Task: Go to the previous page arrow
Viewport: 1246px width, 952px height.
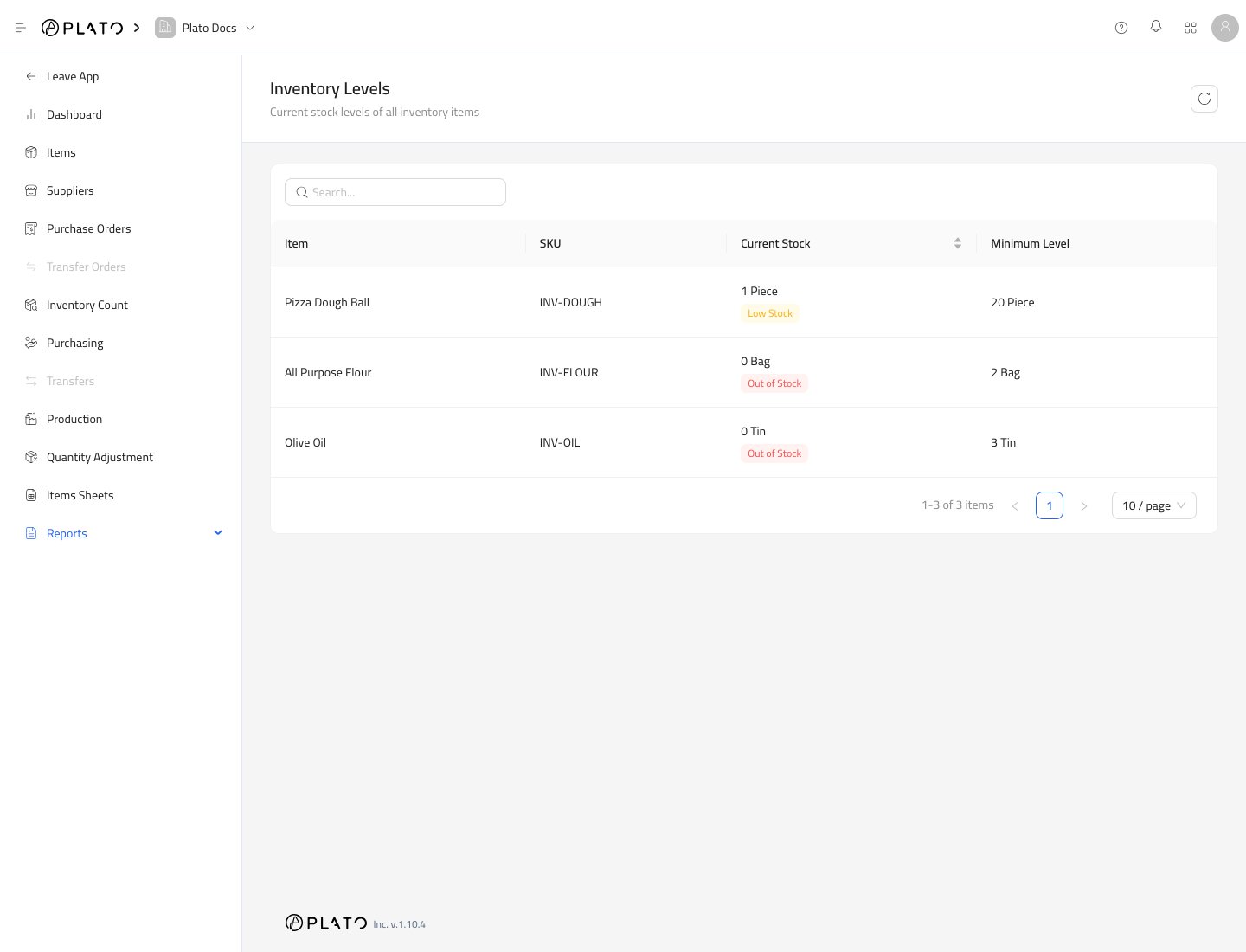Action: pos(1015,505)
